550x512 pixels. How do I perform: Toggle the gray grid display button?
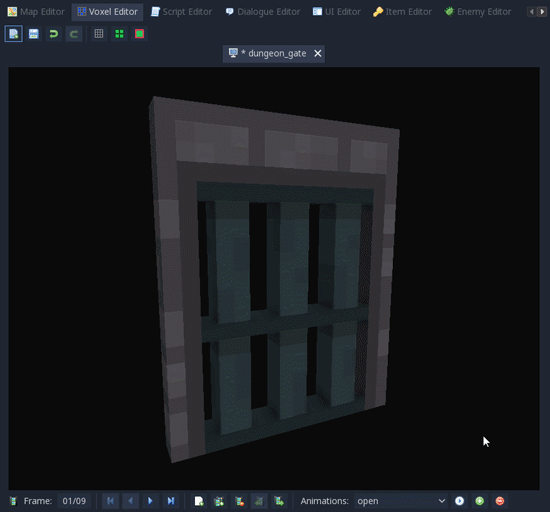(x=99, y=34)
